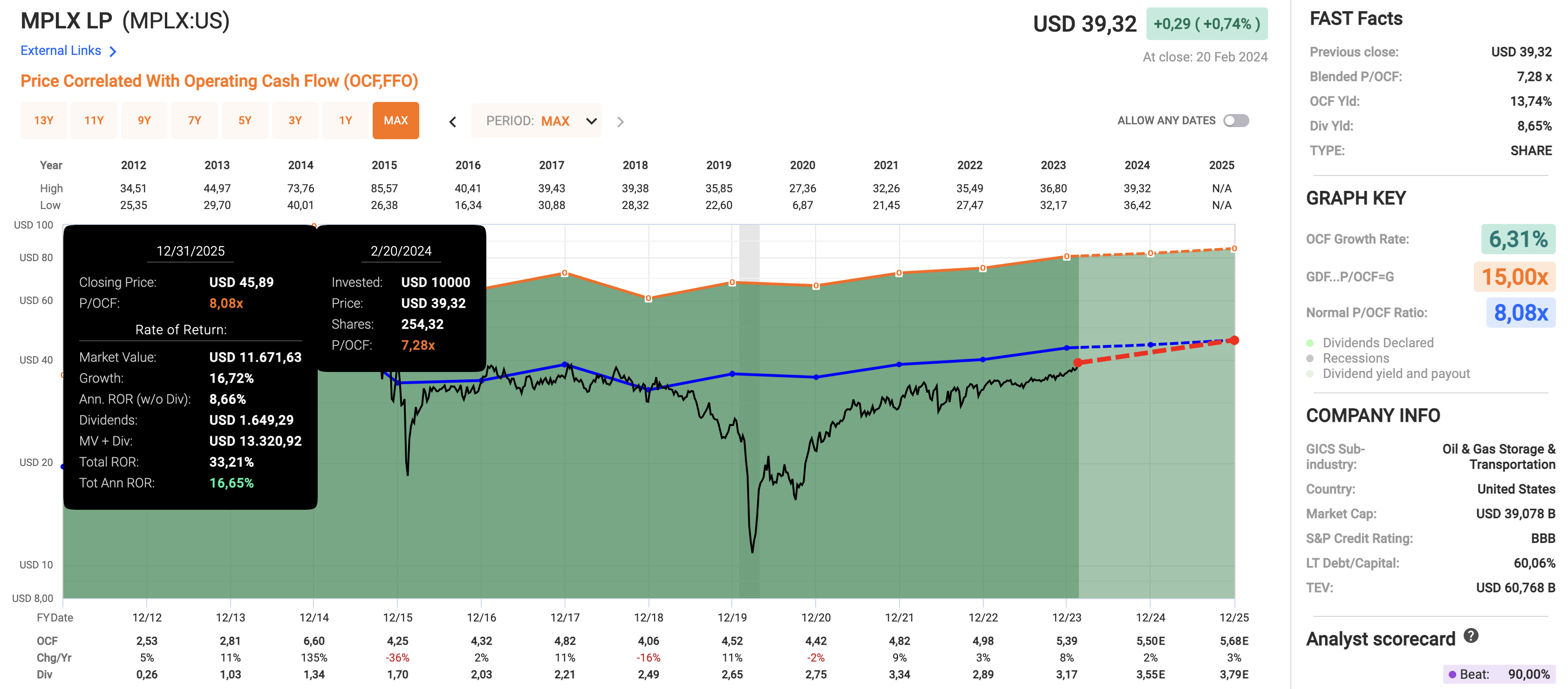Click the green 6,31% OCF Growth Rate badge
Viewport: 1568px width, 689px height.
click(1520, 239)
